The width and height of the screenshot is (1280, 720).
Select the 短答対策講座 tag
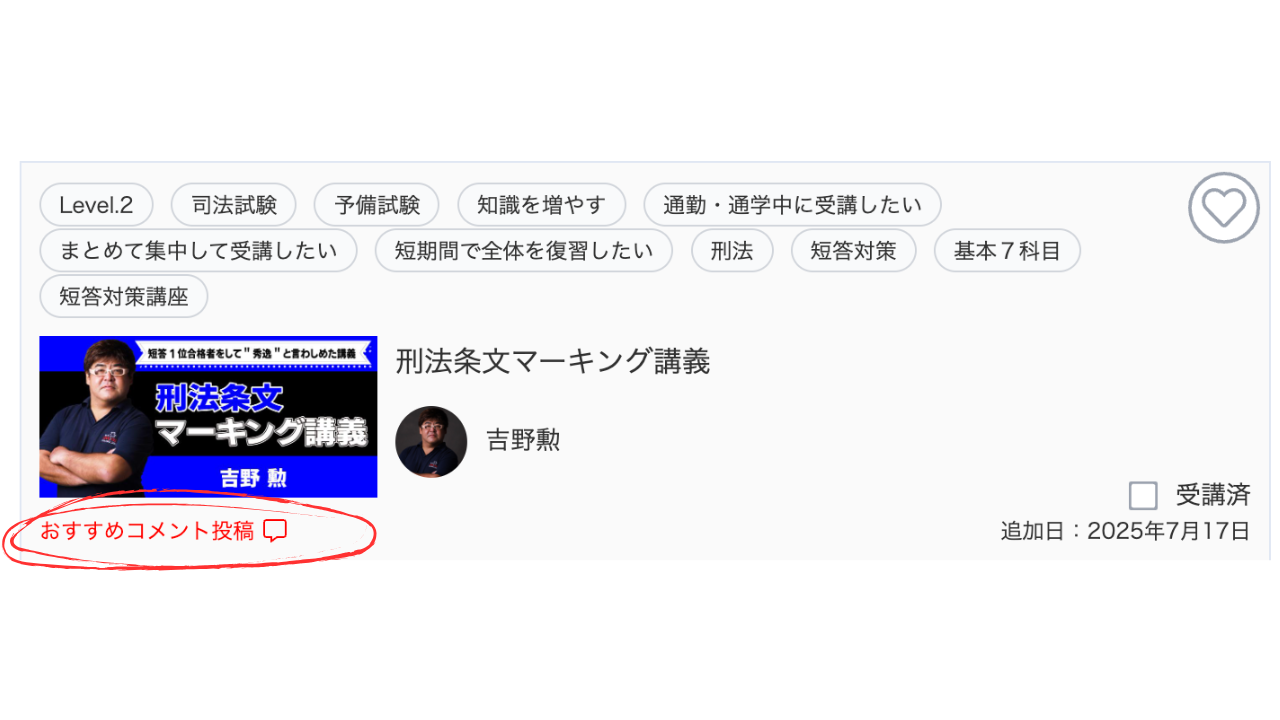(x=124, y=297)
